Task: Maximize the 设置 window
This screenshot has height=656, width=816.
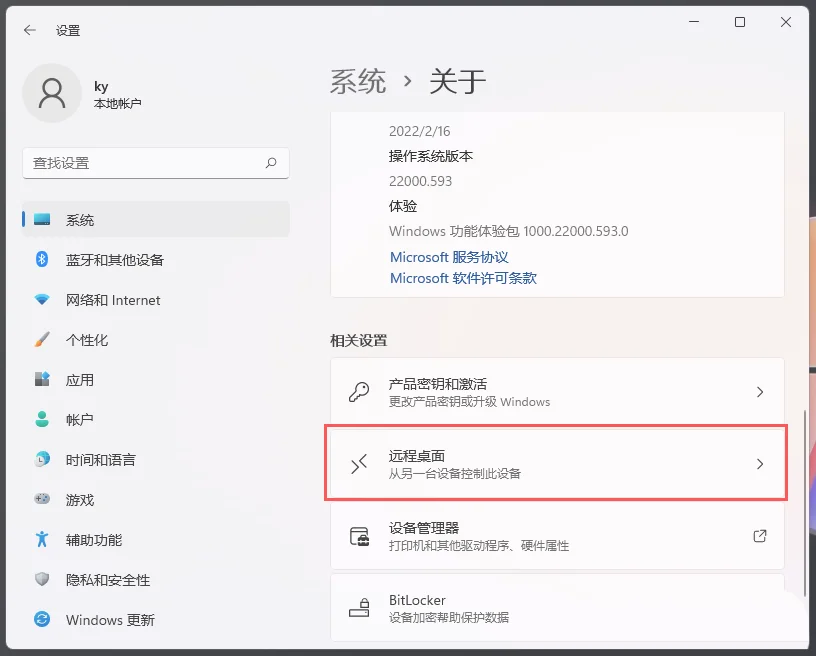Action: 740,22
